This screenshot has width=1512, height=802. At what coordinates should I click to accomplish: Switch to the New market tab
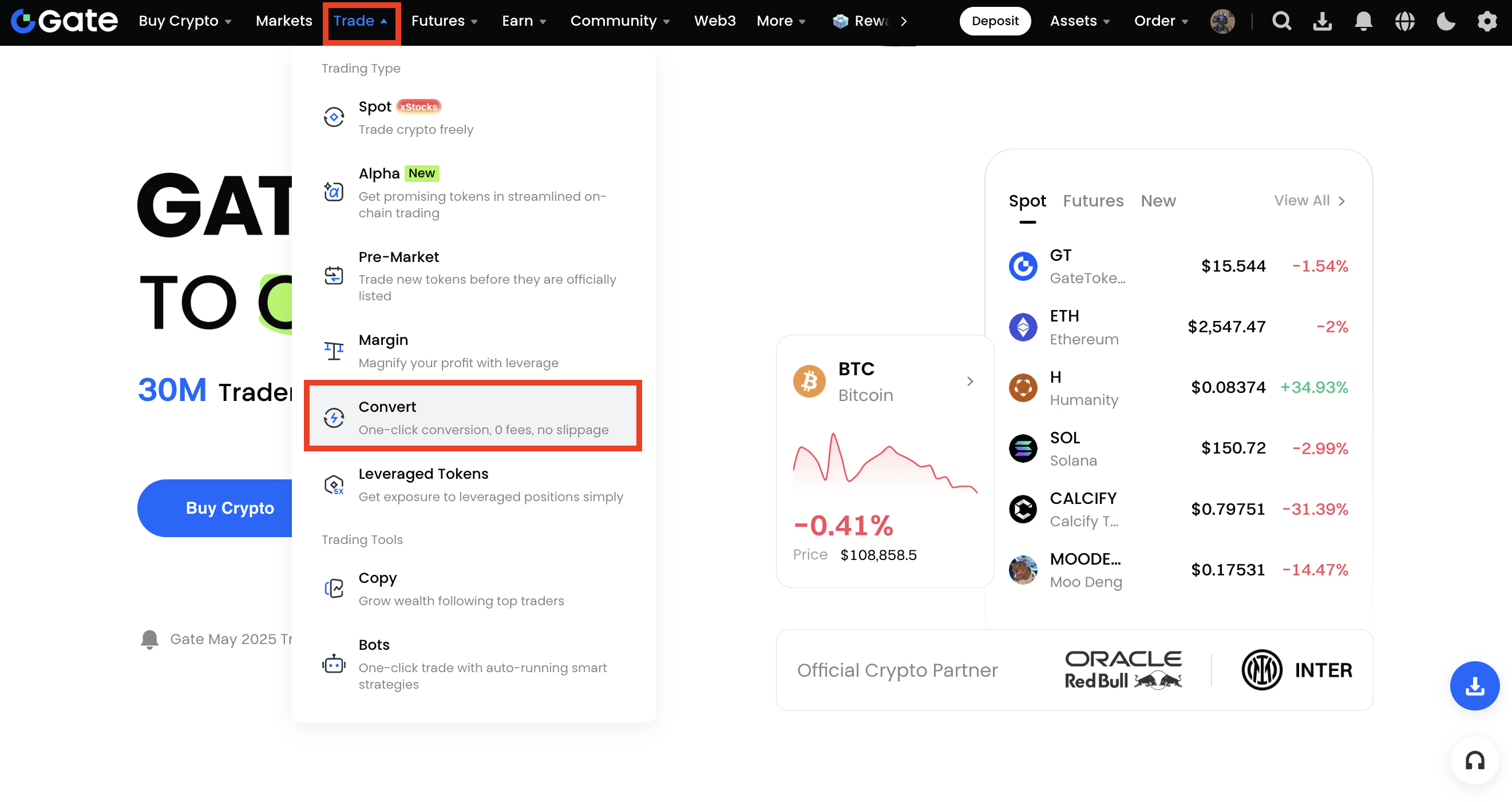(x=1158, y=201)
